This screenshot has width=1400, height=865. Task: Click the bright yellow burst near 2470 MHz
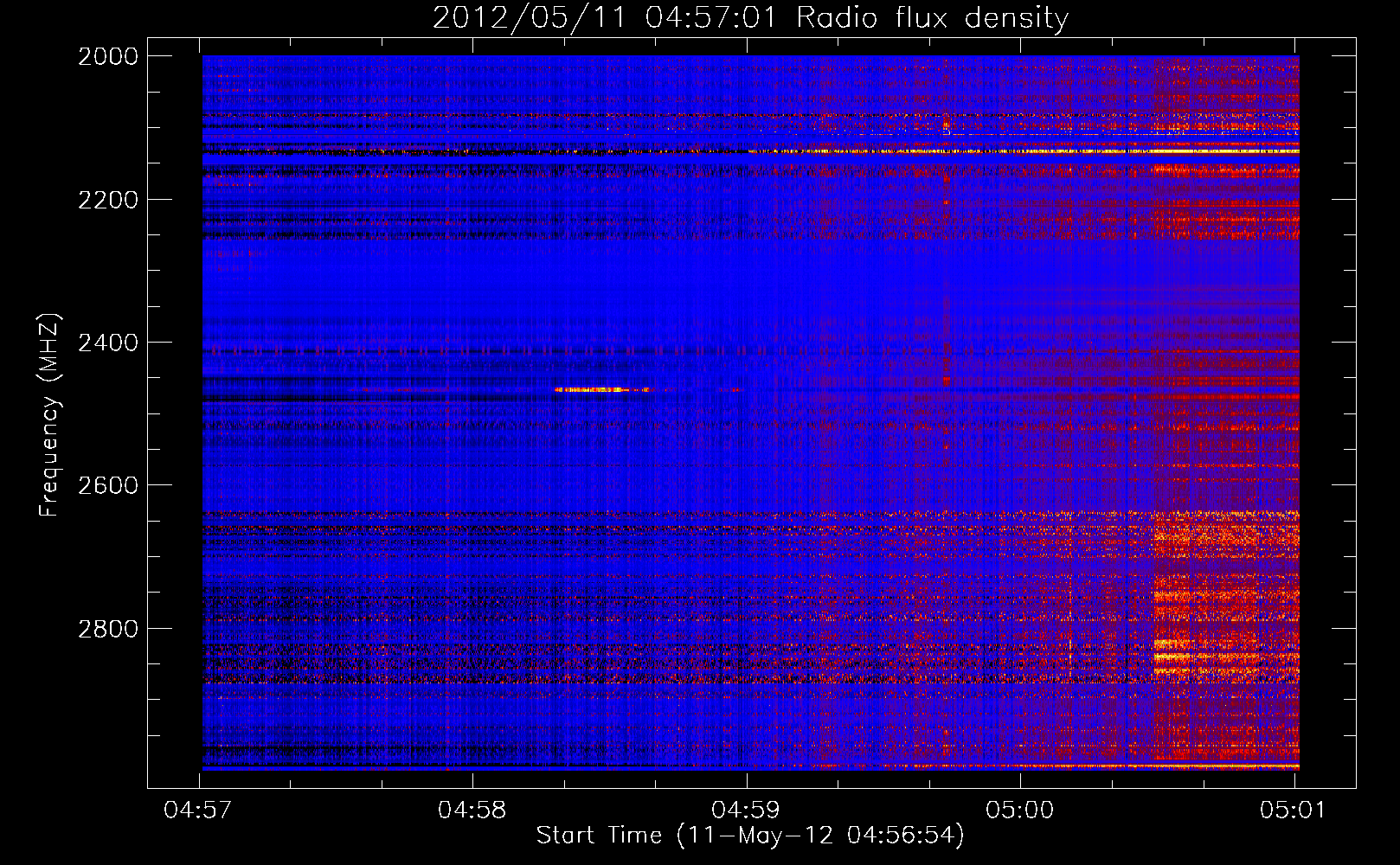[601, 390]
